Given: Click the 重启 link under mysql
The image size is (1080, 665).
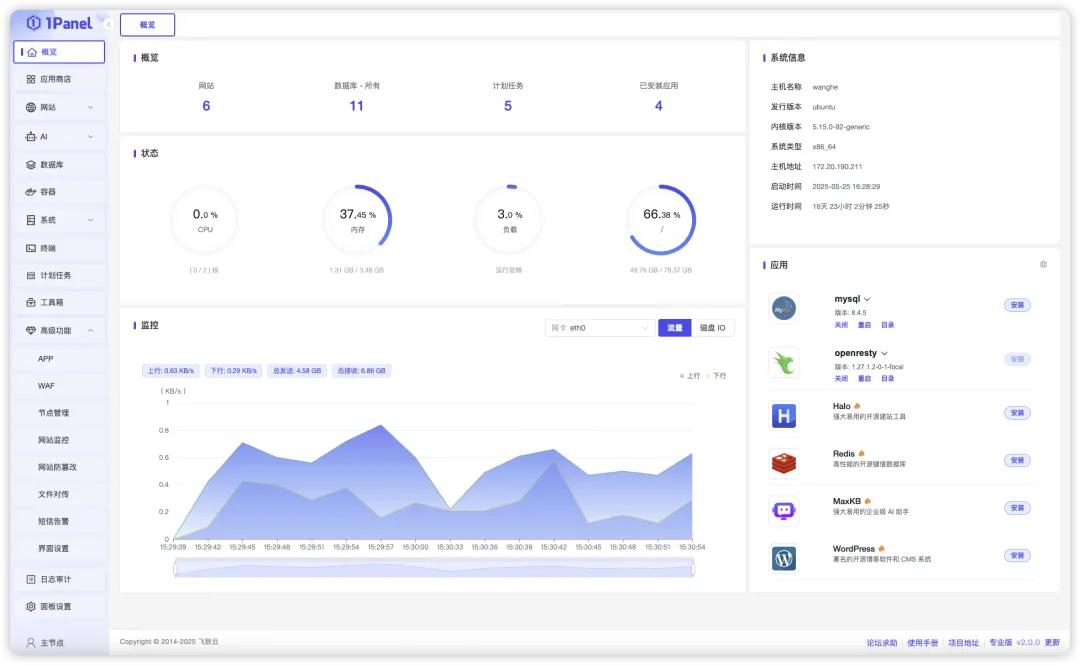Looking at the screenshot, I should pos(864,325).
